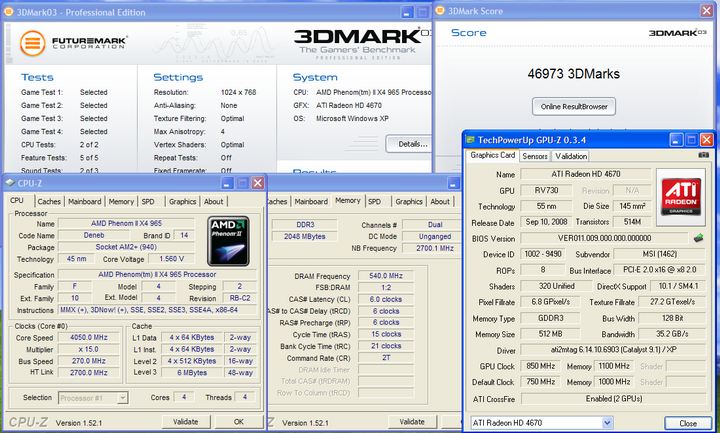Minimize the GPU-Z window
The image size is (720, 433).
(x=676, y=140)
